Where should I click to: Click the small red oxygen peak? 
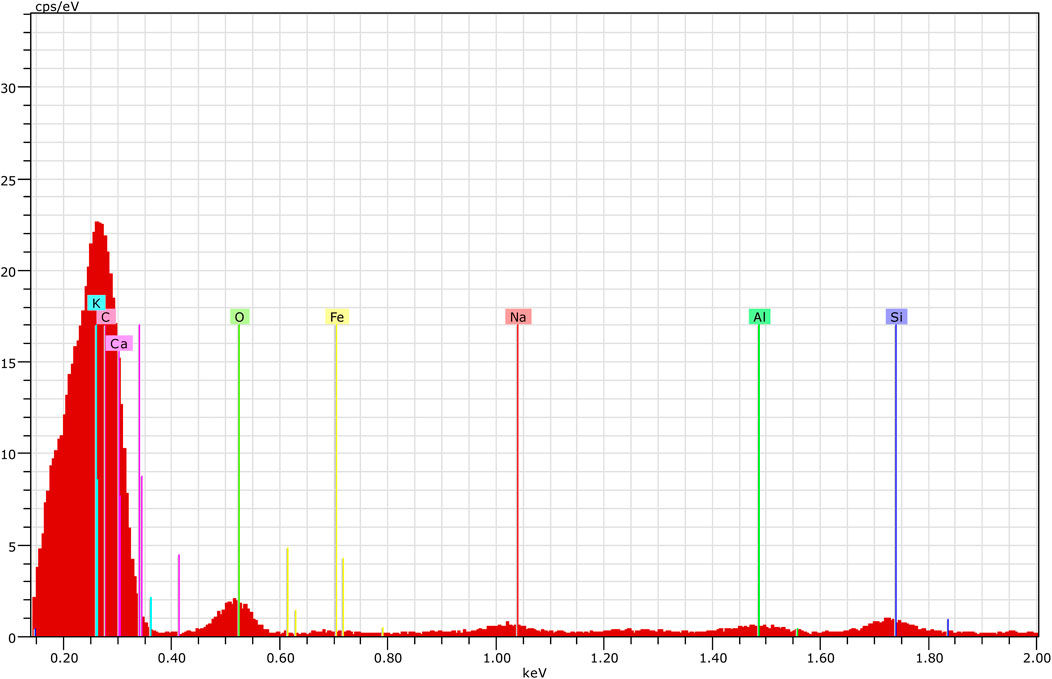234,617
